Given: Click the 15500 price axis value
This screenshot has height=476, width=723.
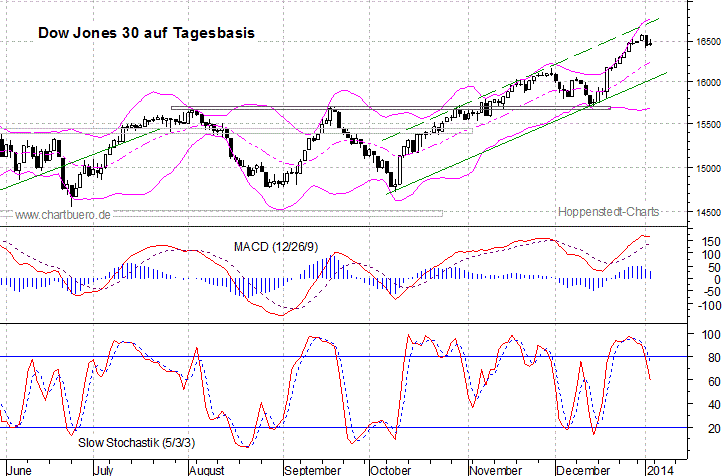Looking at the screenshot, I should 708,125.
